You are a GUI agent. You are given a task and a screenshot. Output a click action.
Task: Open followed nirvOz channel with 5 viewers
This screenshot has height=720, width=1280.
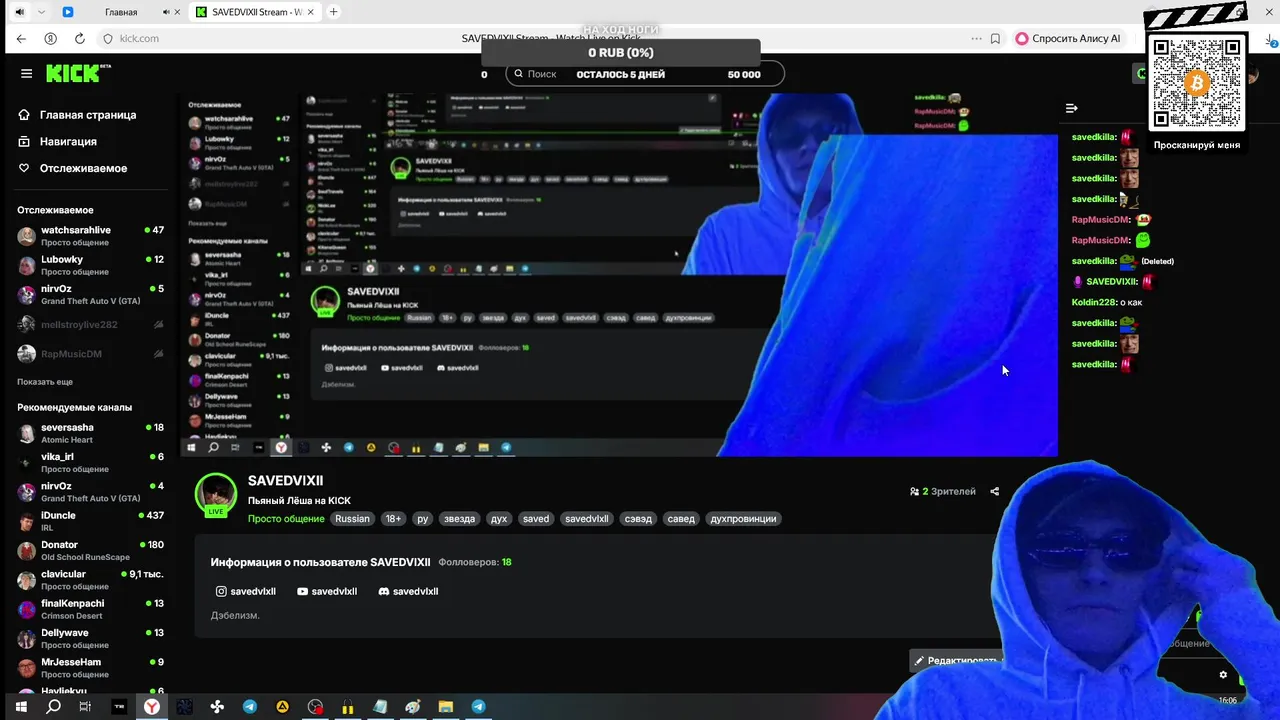click(x=90, y=295)
